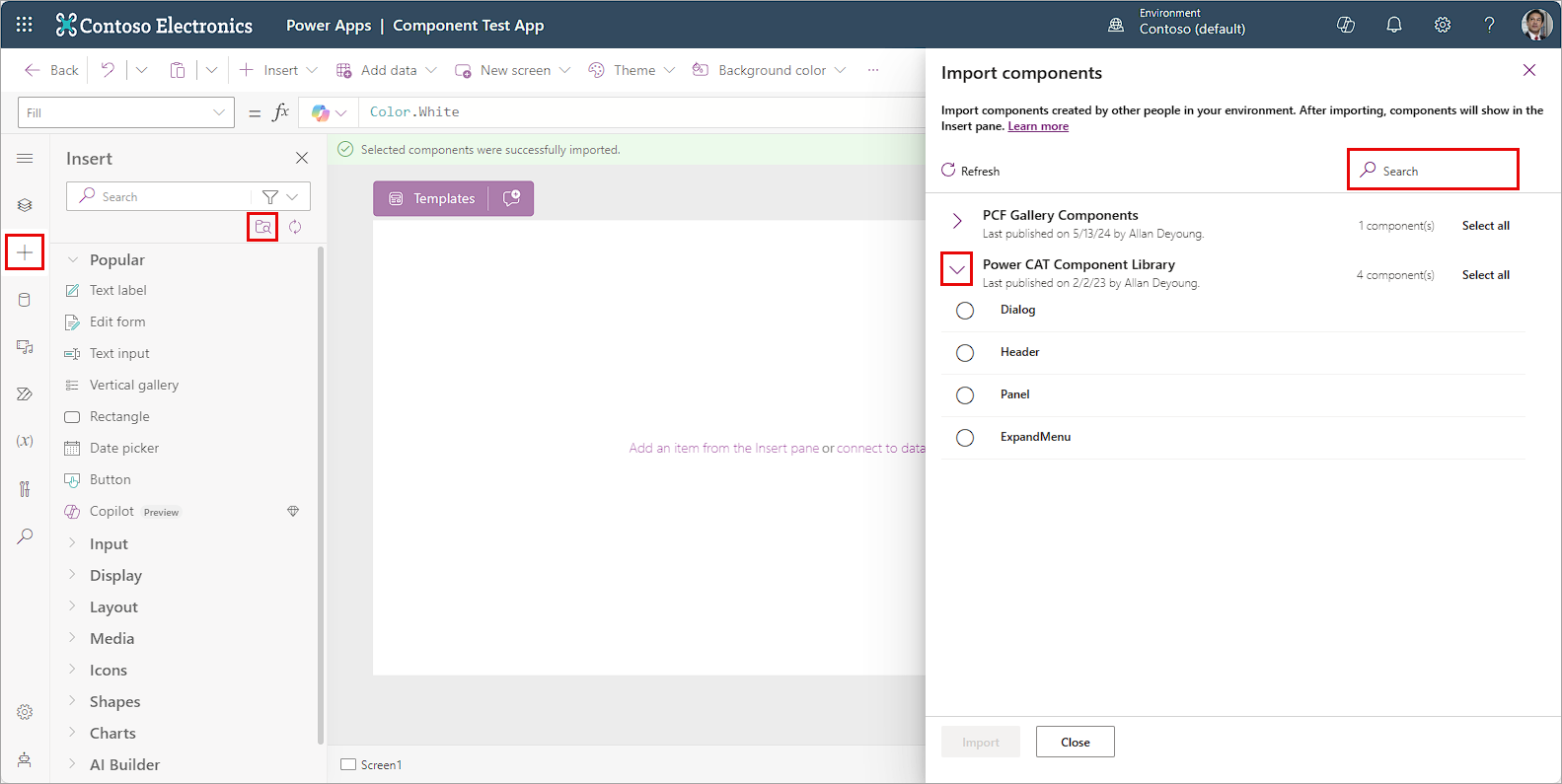Open the Copilot formula assistant icon
Screen dimensions: 1562x784
pos(320,112)
